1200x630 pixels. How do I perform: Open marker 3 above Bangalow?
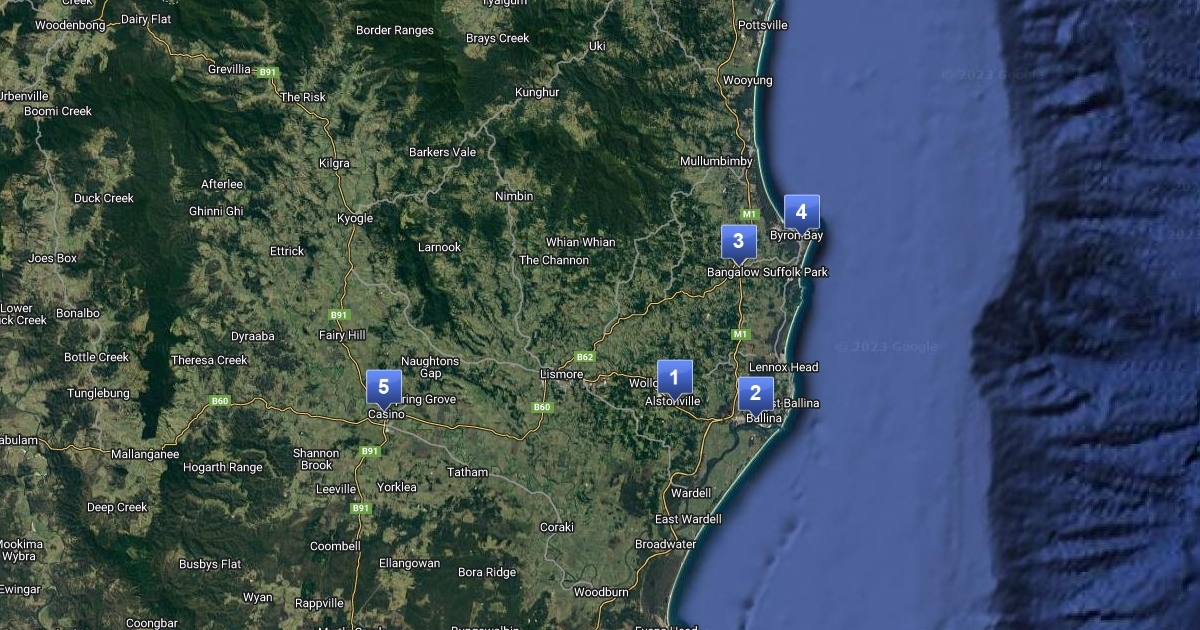738,241
